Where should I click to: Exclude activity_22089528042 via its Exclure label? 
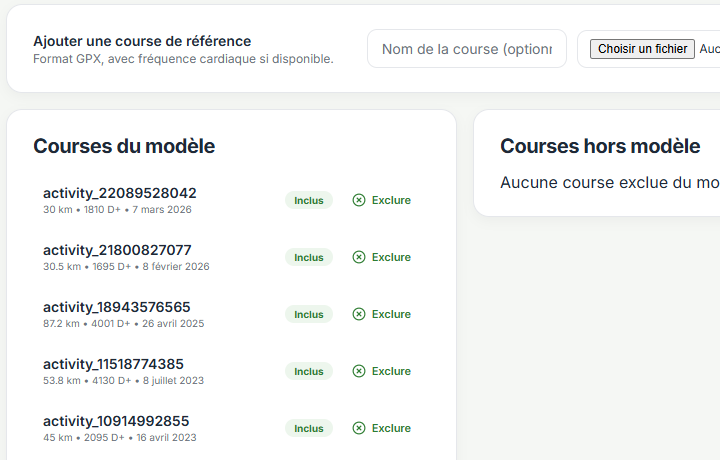click(391, 200)
